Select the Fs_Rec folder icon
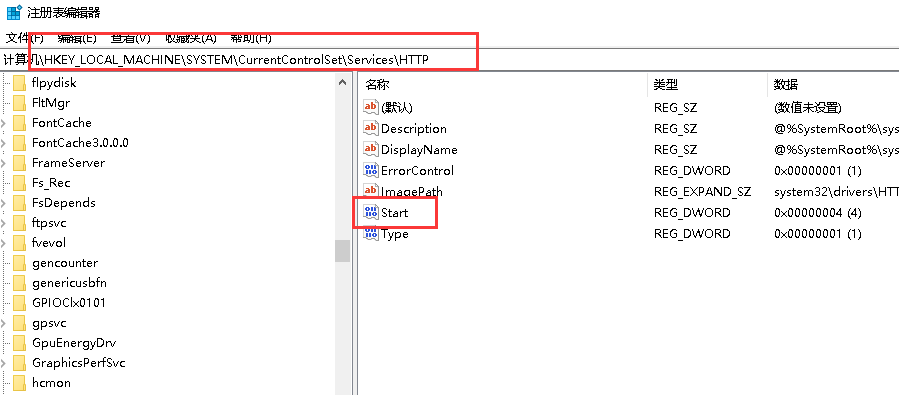Viewport: 899px width, 395px height. (x=19, y=183)
